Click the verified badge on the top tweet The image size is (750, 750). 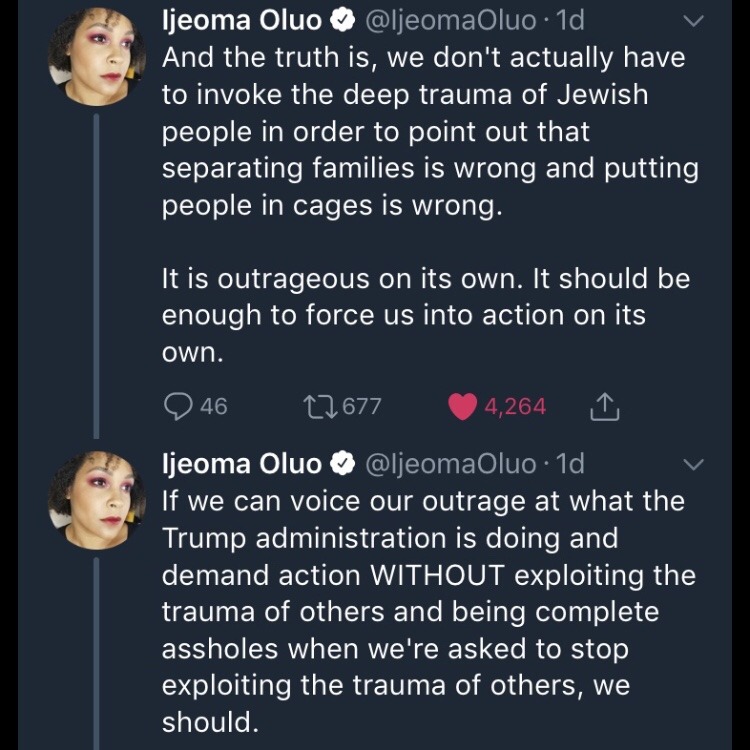[340, 20]
